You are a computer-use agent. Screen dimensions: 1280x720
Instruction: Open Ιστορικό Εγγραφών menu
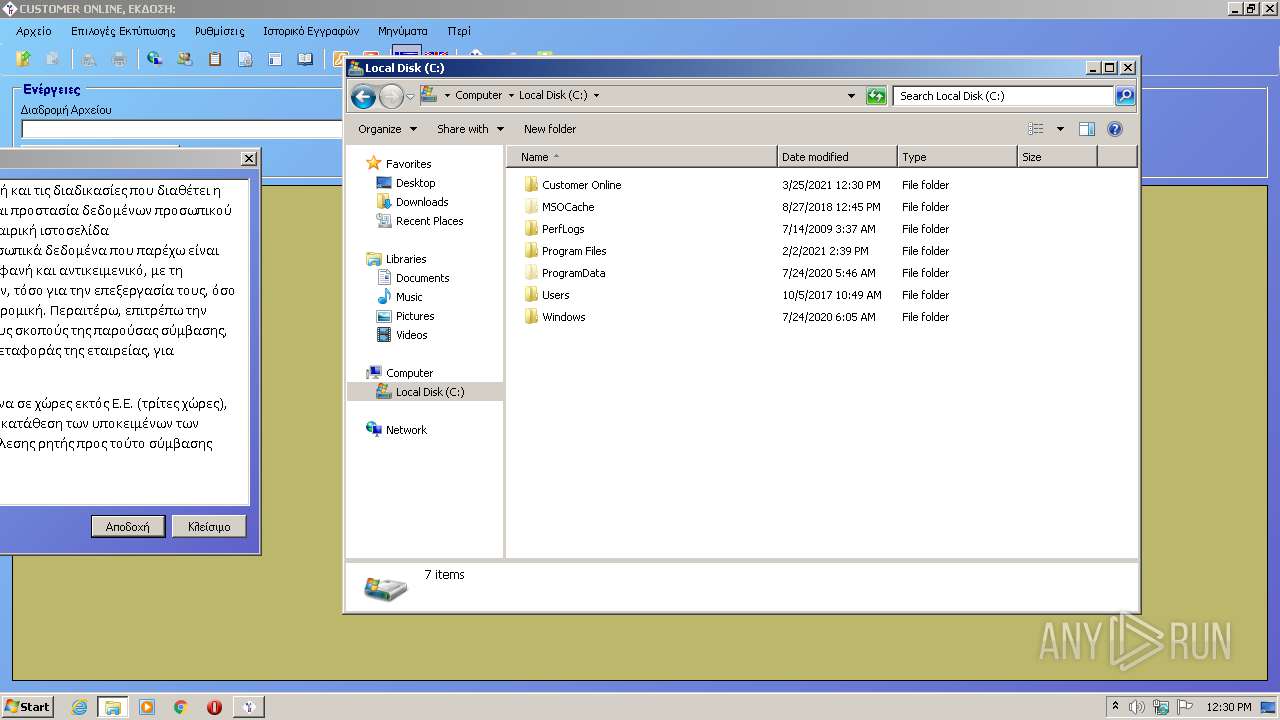(311, 31)
